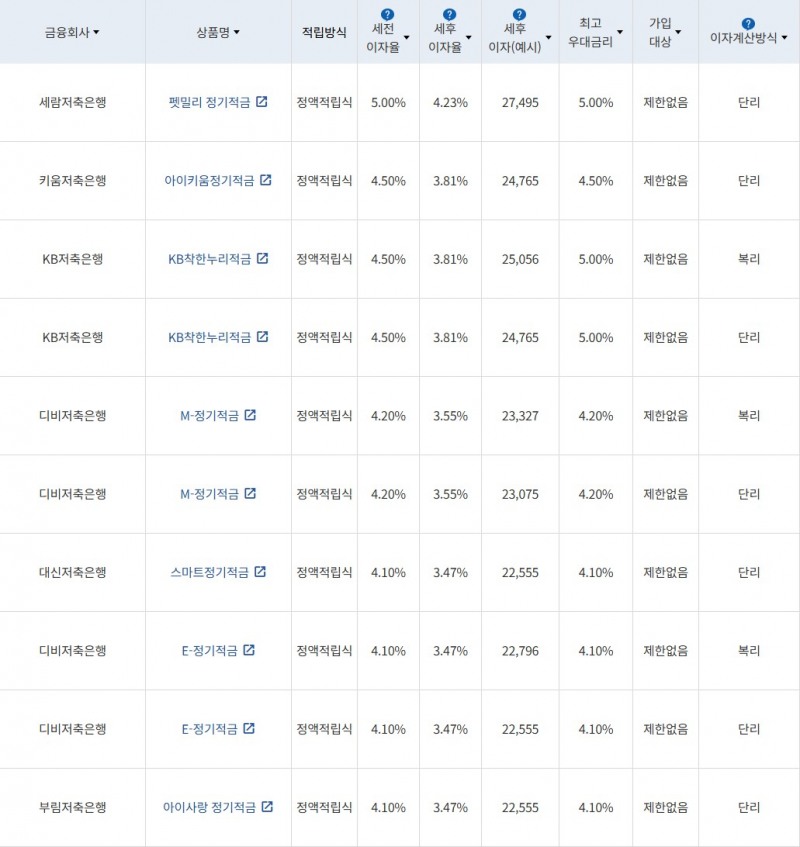Open 이자계산방식 column dropdown arrow
Screen dimensions: 800x847
point(784,39)
